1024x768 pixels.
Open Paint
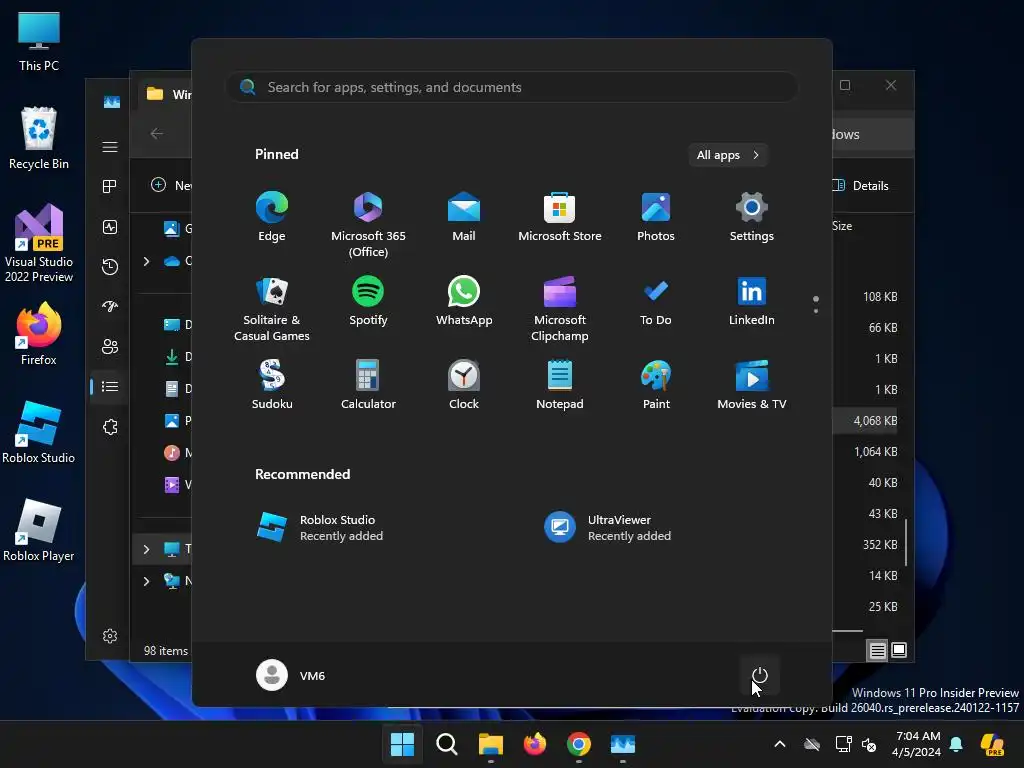tap(656, 385)
